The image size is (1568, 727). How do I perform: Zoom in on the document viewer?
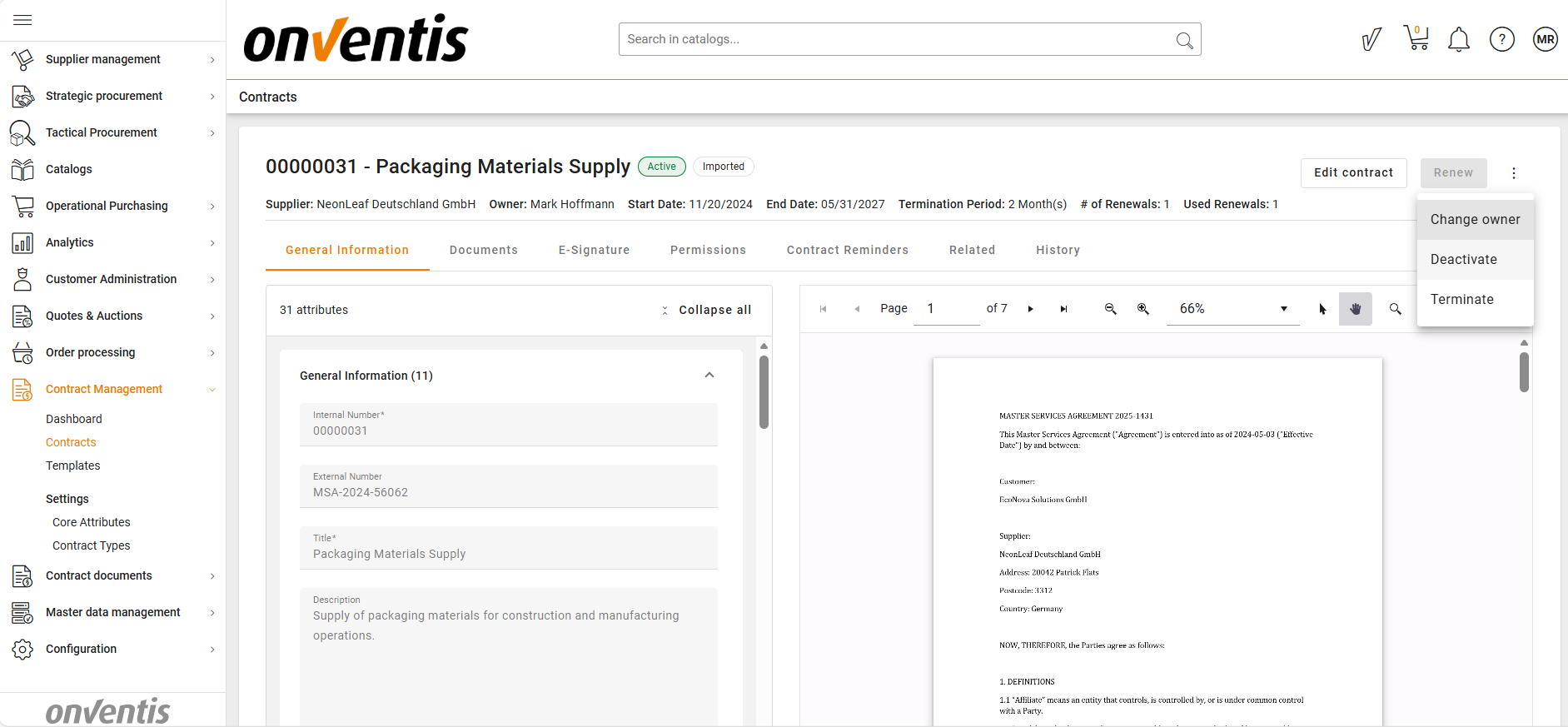(x=1143, y=309)
